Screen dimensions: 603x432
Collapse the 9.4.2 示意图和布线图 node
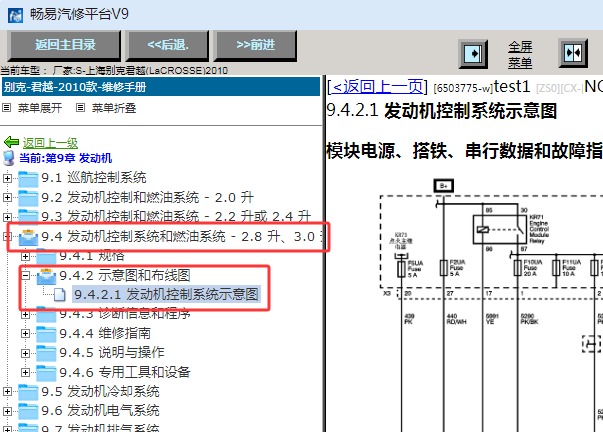pos(25,275)
